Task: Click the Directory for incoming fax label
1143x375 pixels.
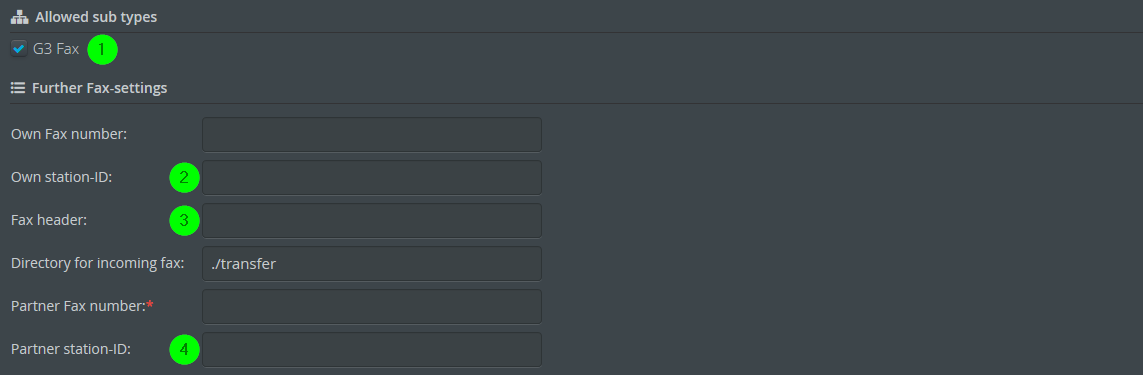Action: pyautogui.click(x=98, y=263)
